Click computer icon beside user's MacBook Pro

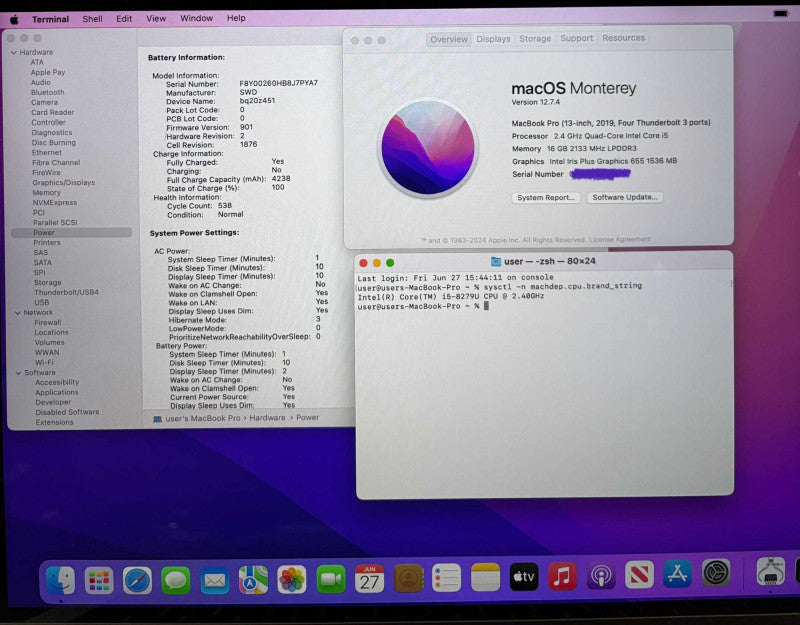coord(158,419)
